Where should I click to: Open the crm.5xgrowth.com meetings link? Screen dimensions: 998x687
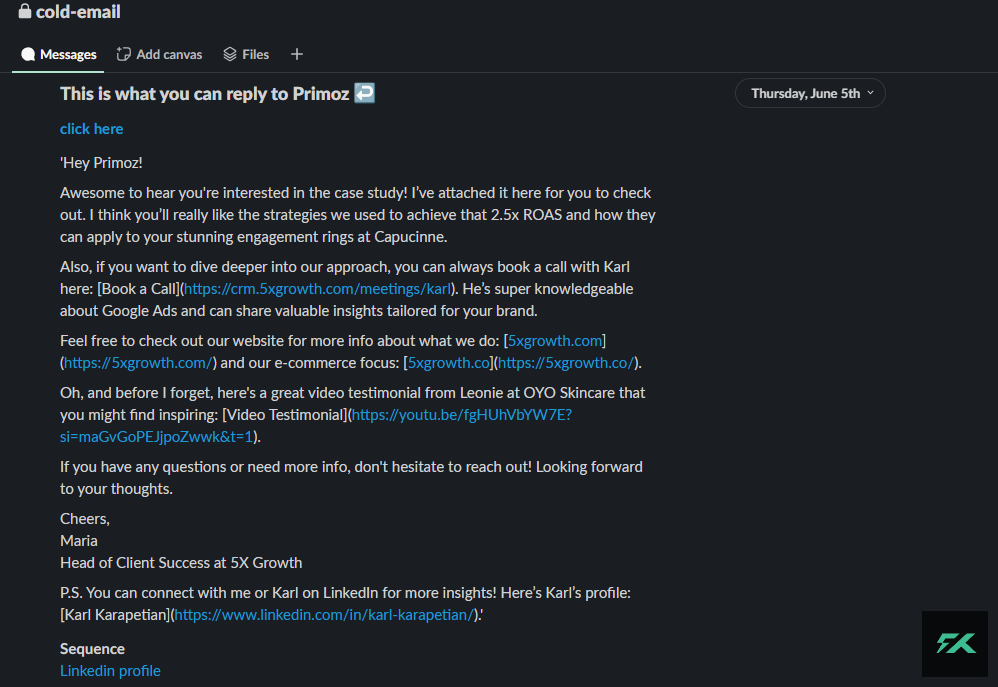(318, 289)
